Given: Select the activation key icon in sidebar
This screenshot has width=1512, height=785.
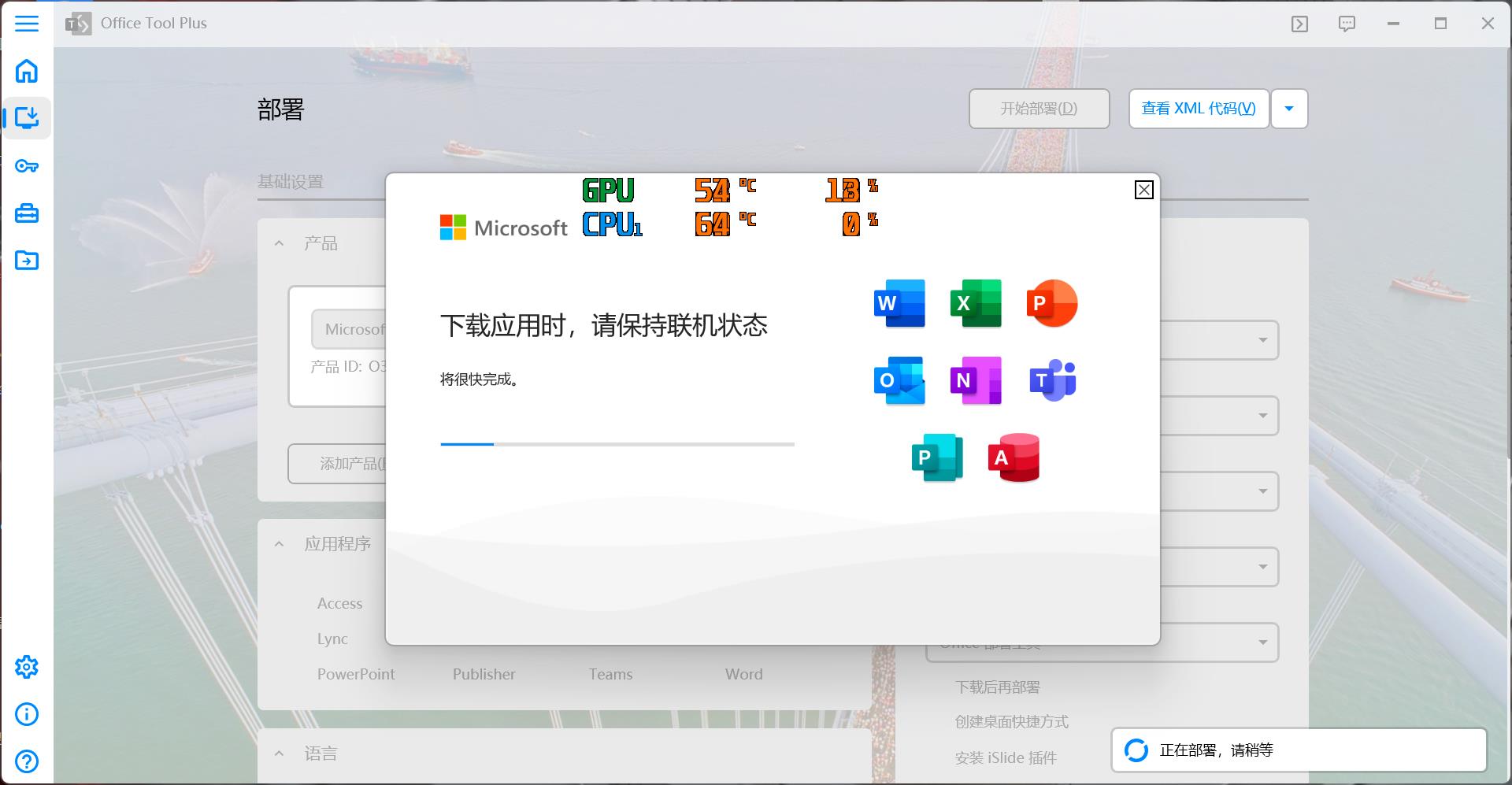Looking at the screenshot, I should [x=27, y=166].
